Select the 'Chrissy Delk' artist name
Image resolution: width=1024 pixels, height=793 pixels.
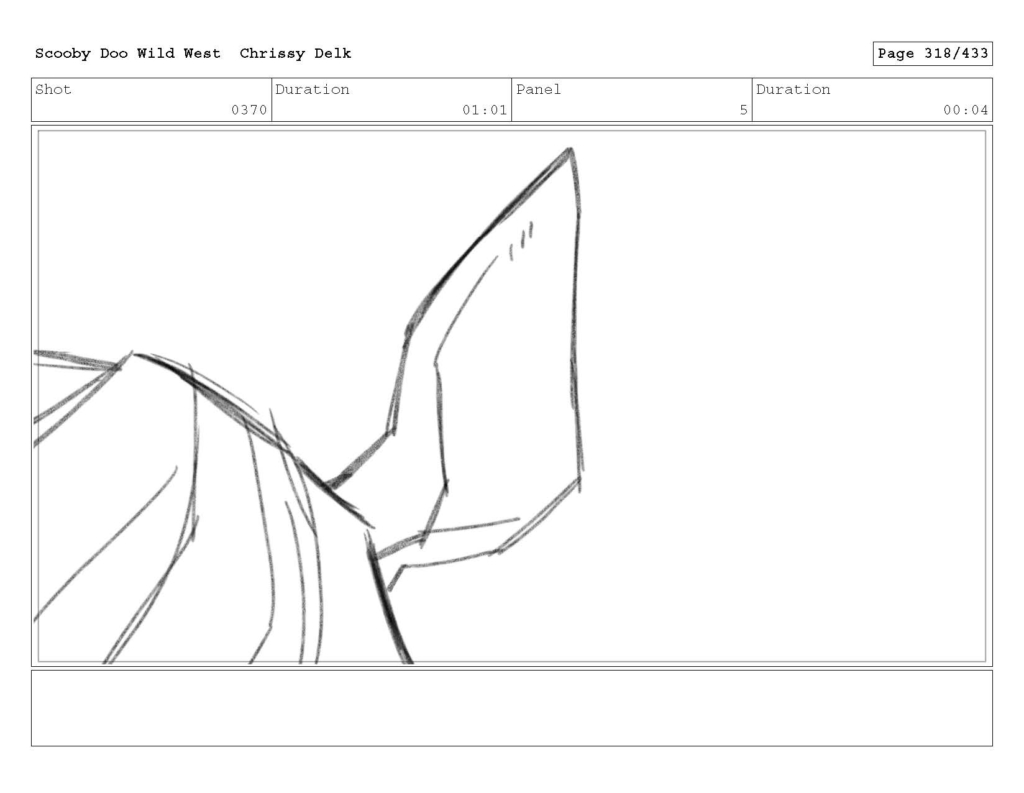pyautogui.click(x=295, y=54)
